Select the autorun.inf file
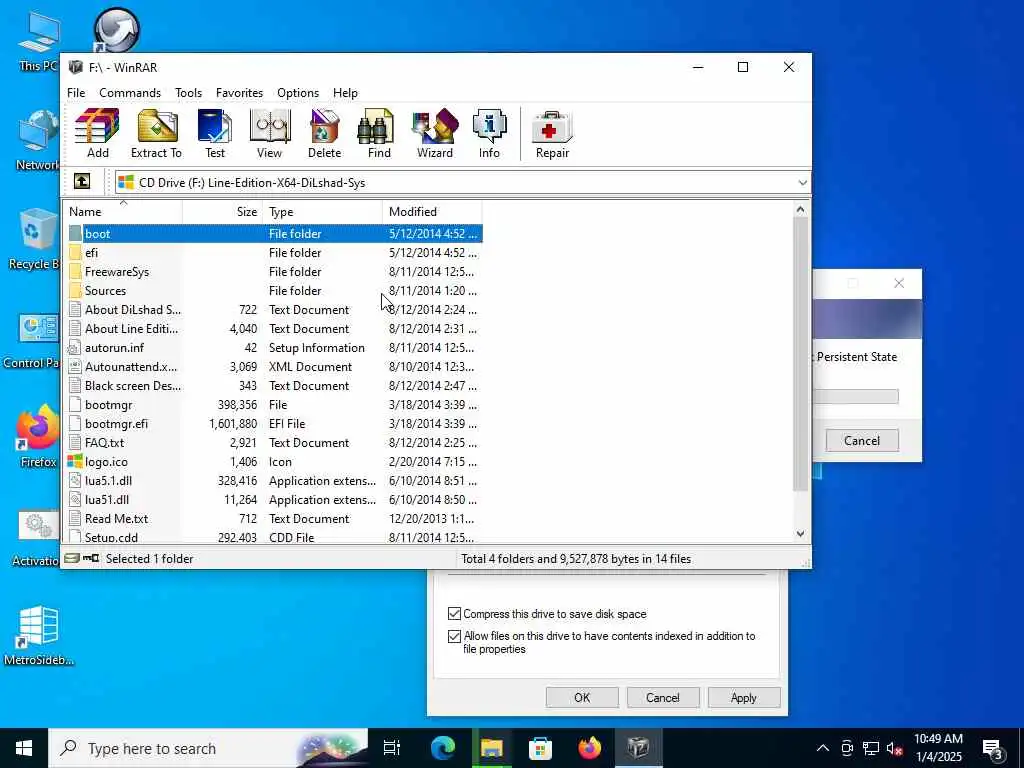 click(x=274, y=347)
